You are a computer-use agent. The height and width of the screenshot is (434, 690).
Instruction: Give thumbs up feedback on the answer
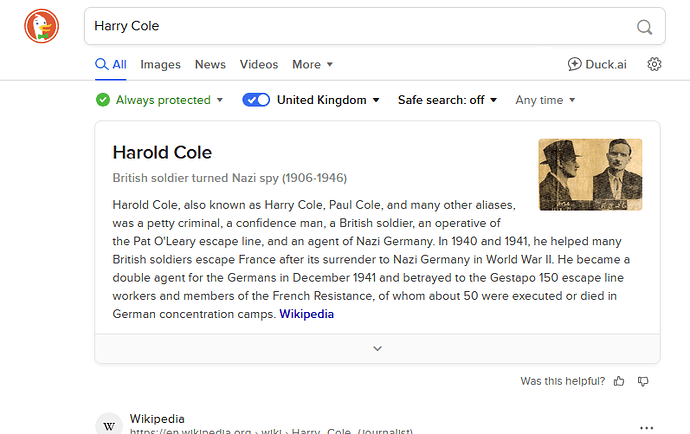pyautogui.click(x=619, y=381)
